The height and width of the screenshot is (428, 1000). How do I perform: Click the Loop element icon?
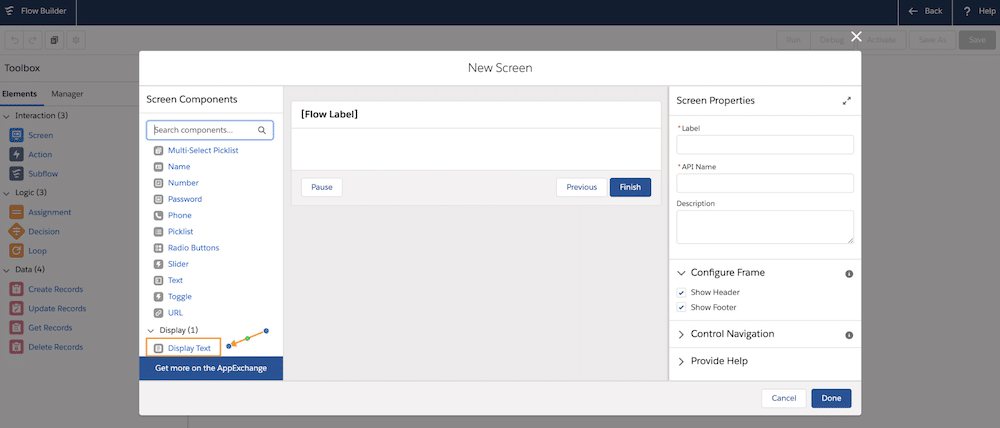[17, 251]
